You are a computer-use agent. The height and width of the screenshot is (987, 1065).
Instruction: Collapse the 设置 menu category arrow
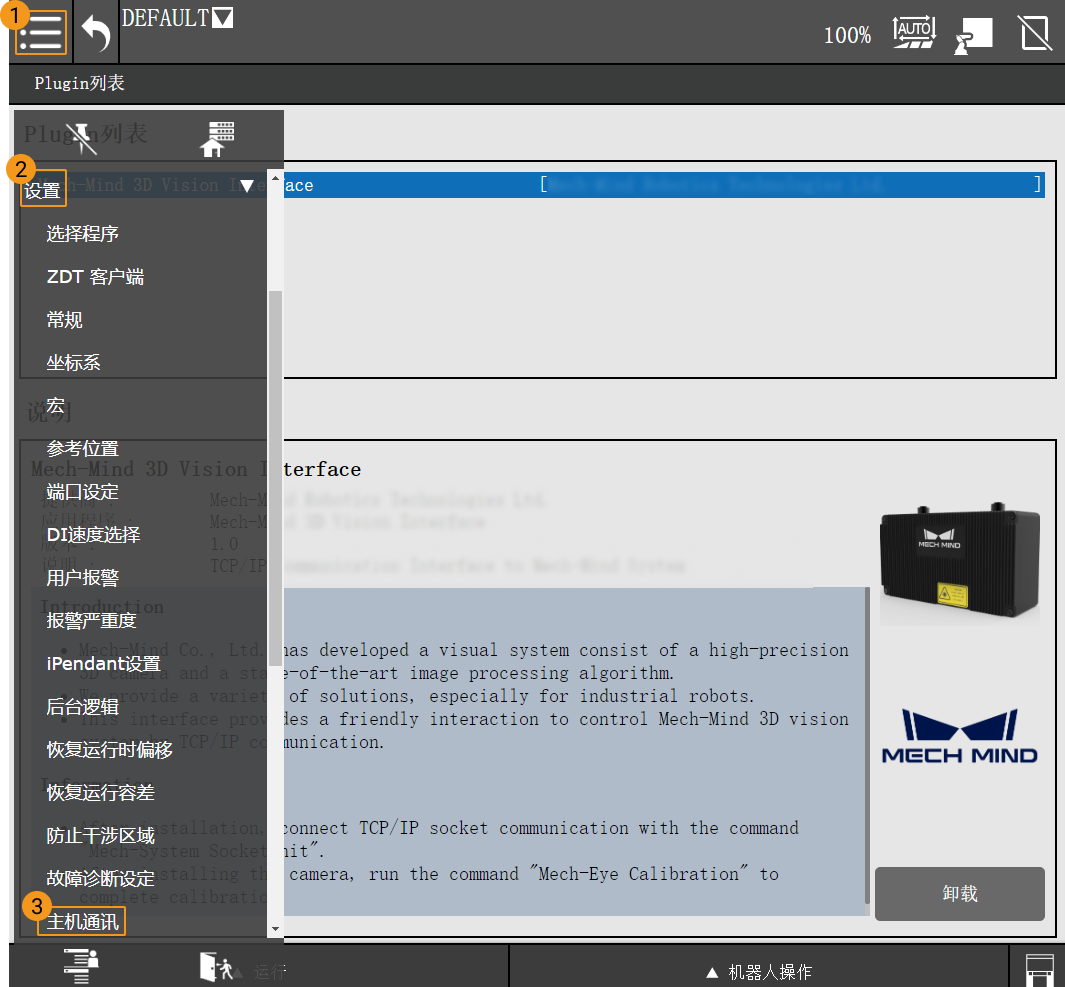[246, 186]
